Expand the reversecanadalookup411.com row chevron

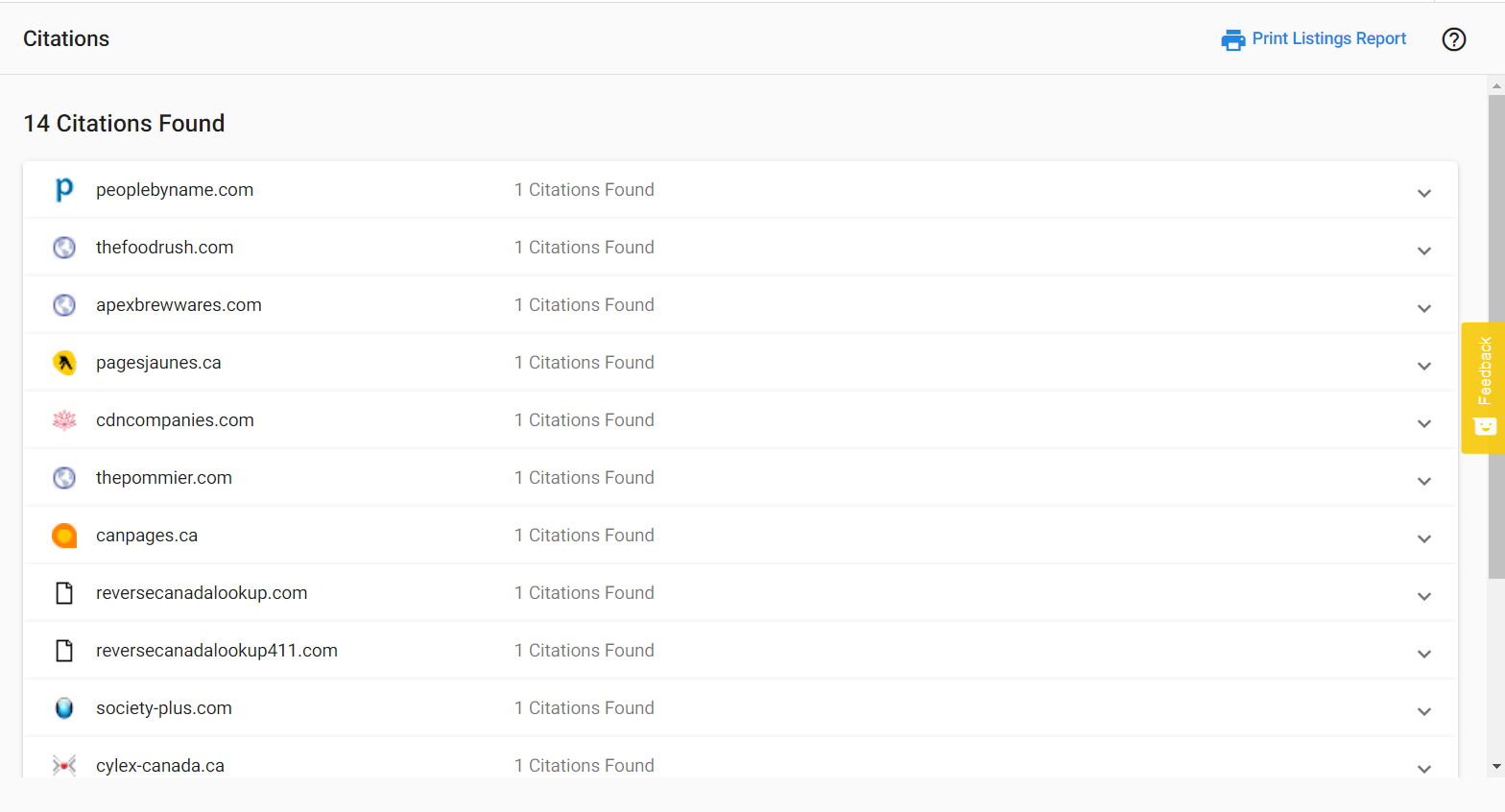point(1424,655)
